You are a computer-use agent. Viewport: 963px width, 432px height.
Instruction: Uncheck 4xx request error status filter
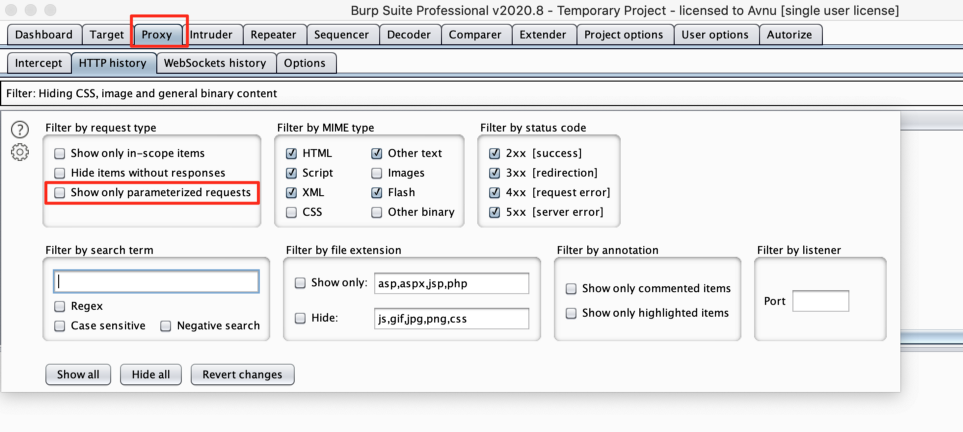(x=494, y=193)
